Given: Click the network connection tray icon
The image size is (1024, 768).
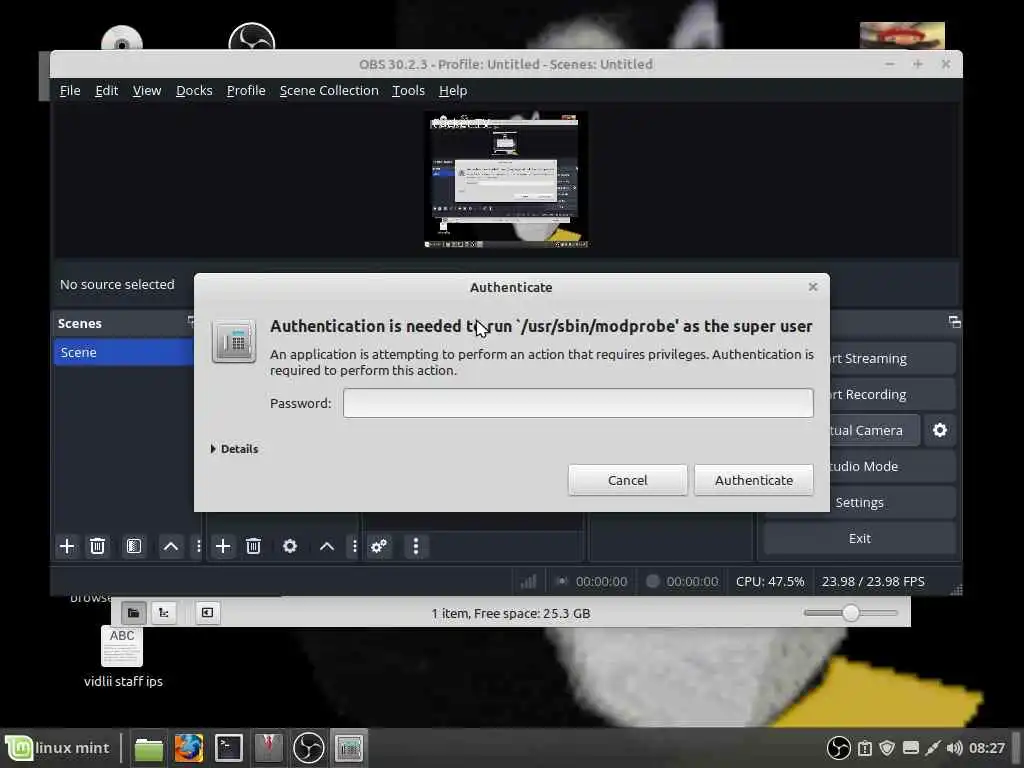Looking at the screenshot, I should 933,748.
